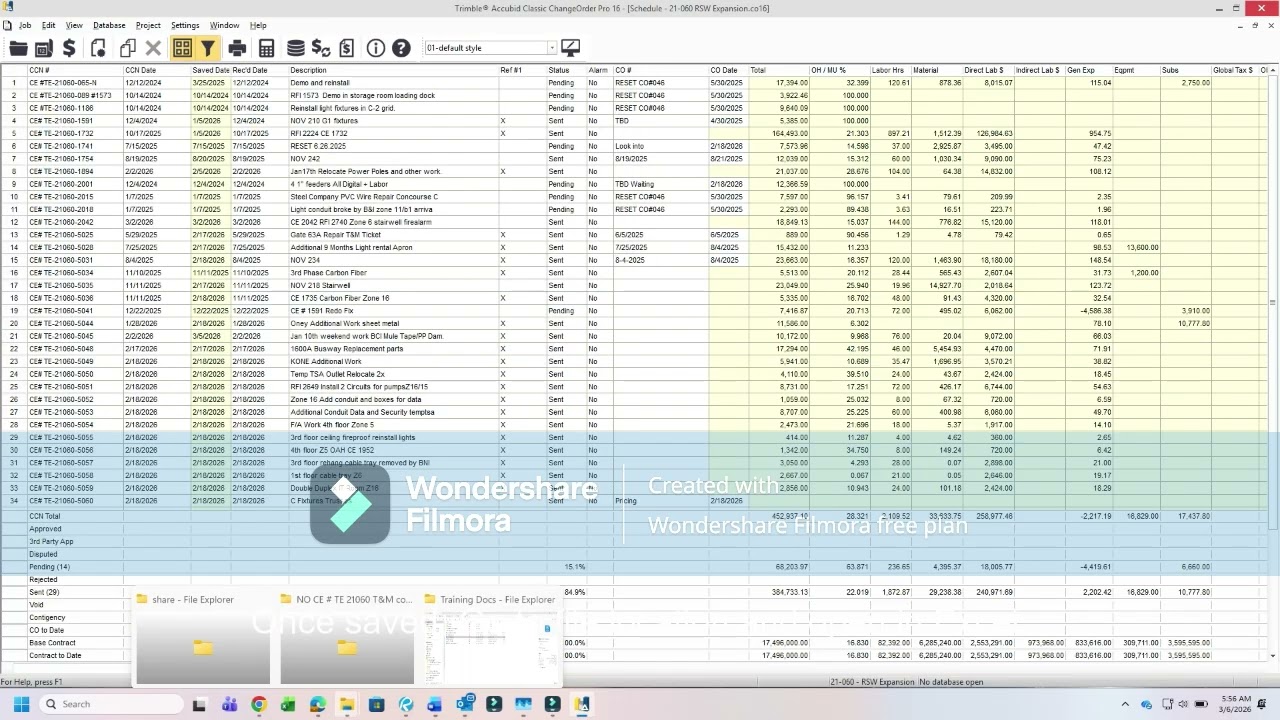Expand the system tray hidden icons chevron
Screen dimensions: 1280x720
coord(1125,704)
